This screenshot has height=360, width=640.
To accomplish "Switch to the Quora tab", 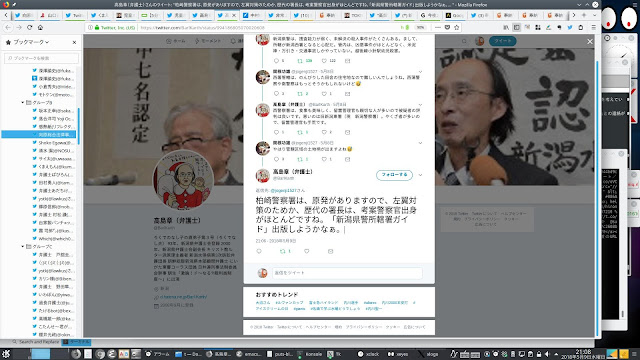I will point(455,15).
